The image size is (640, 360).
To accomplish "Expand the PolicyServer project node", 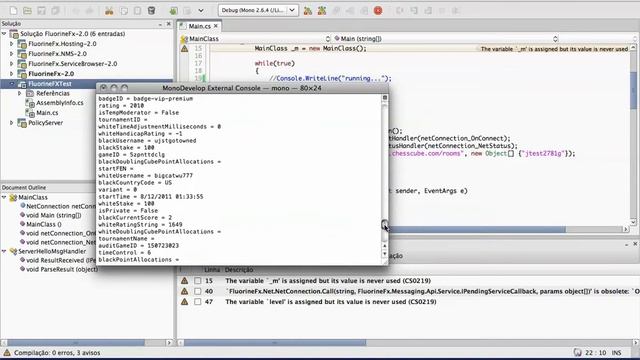I will (12, 123).
